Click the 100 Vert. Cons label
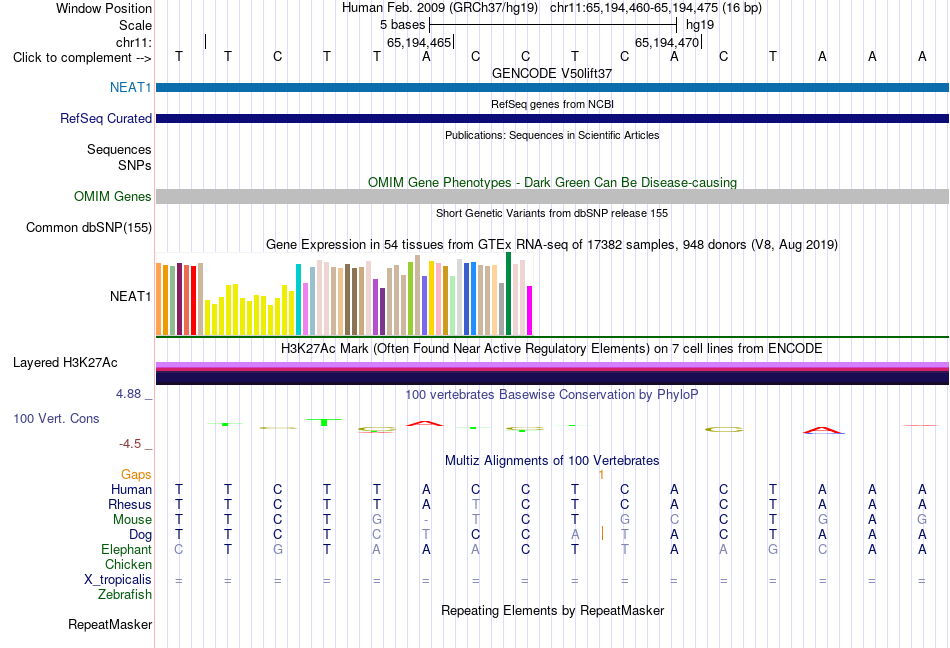950x648 pixels. 56,418
